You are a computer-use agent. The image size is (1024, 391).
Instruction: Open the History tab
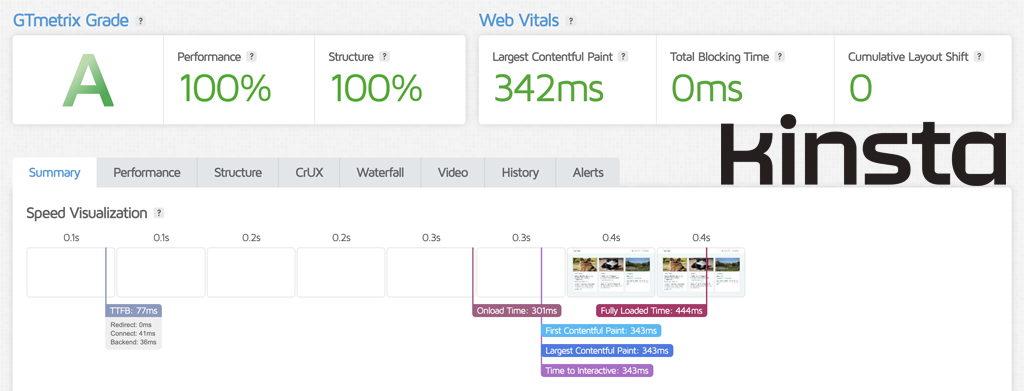[x=520, y=173]
